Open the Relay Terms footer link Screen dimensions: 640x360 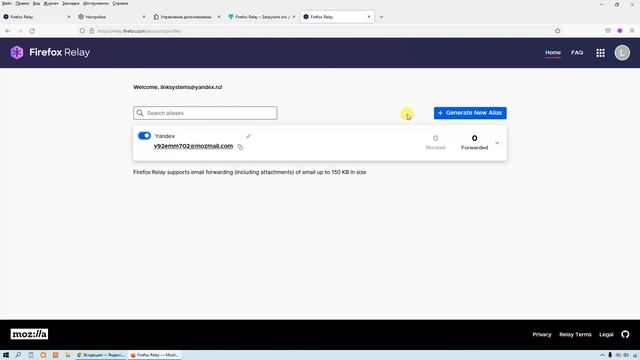(575, 334)
